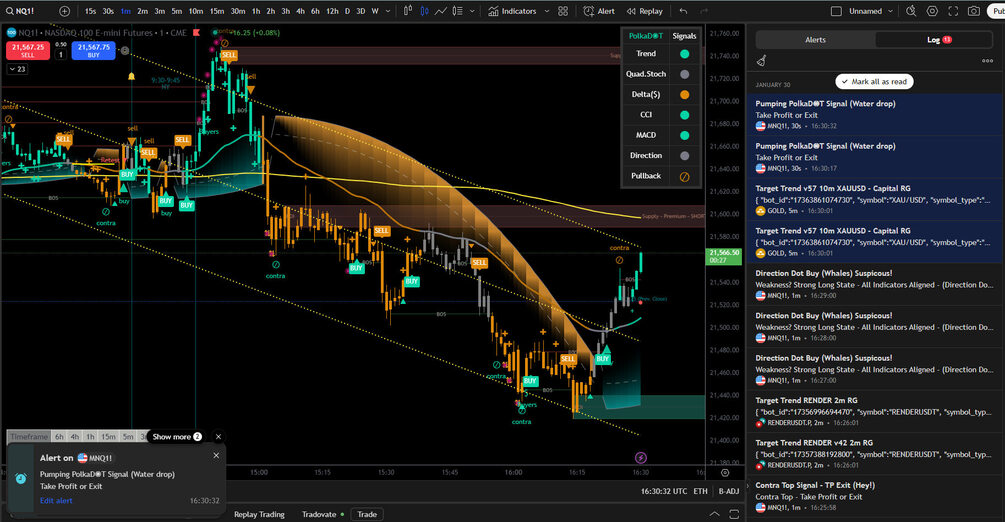Select the candles chart style icon
The height and width of the screenshot is (522, 1005).
(x=424, y=11)
